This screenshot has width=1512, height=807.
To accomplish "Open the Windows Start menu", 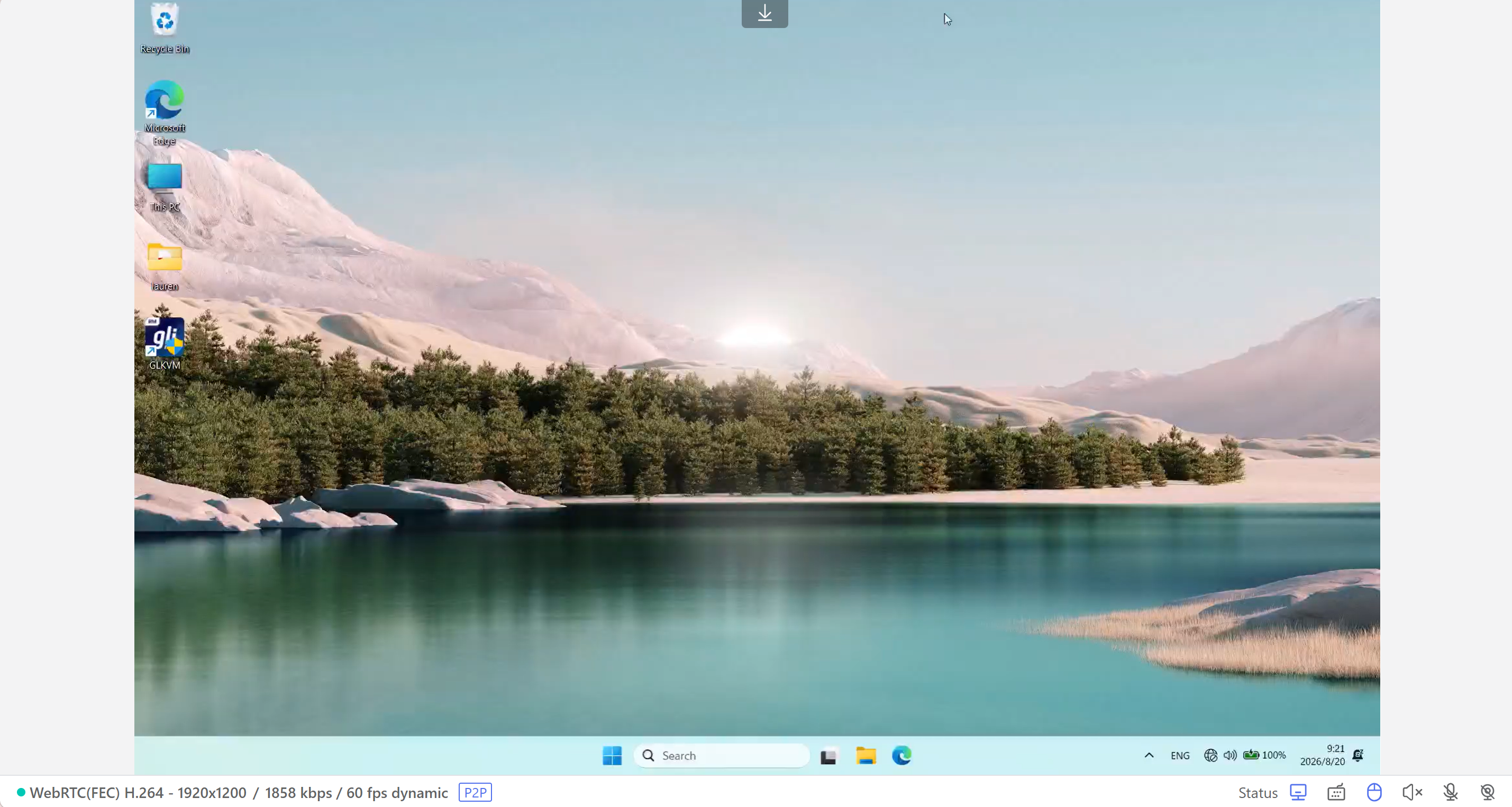I will tap(612, 755).
